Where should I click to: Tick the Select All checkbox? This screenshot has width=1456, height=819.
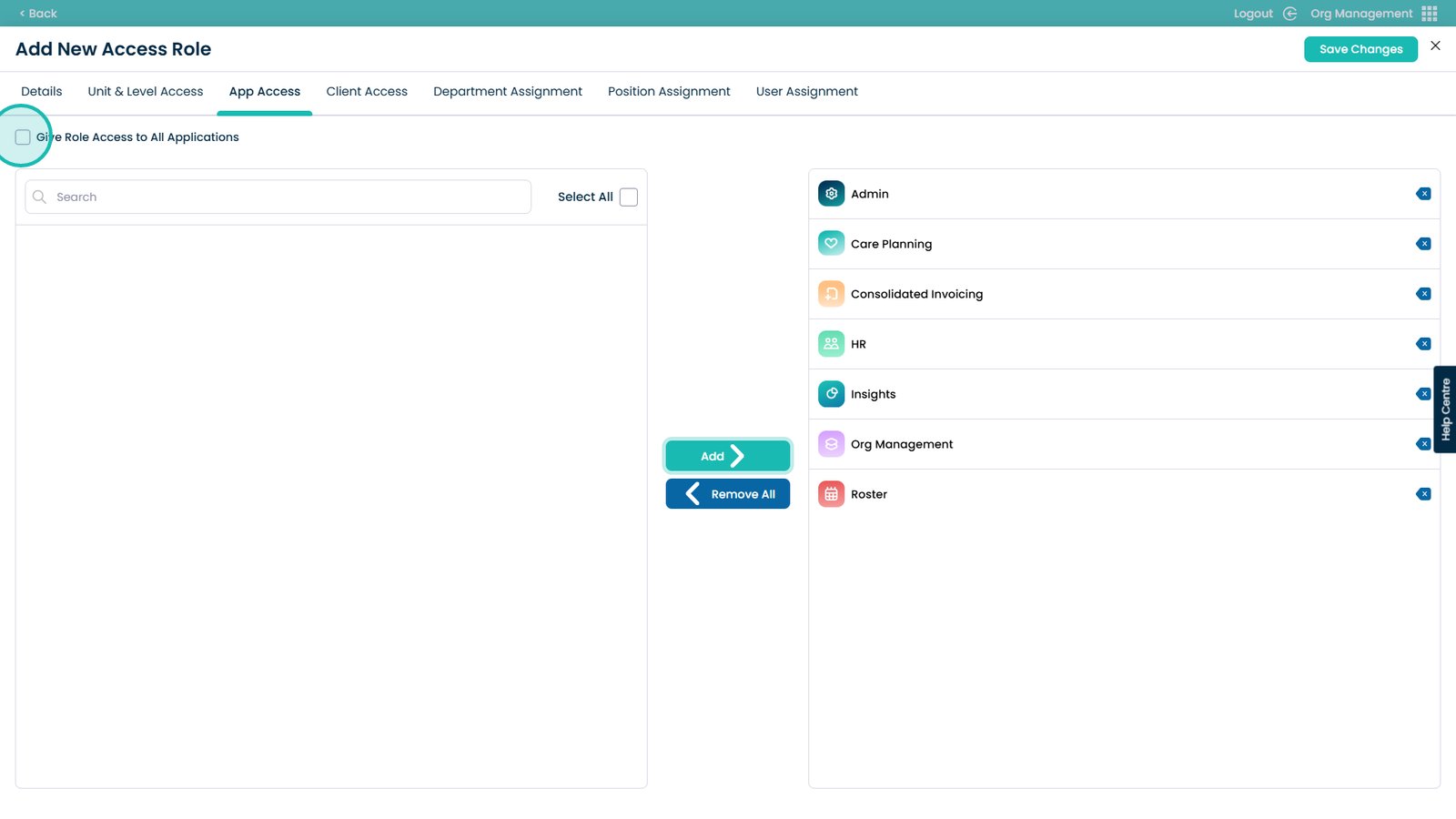click(x=629, y=197)
